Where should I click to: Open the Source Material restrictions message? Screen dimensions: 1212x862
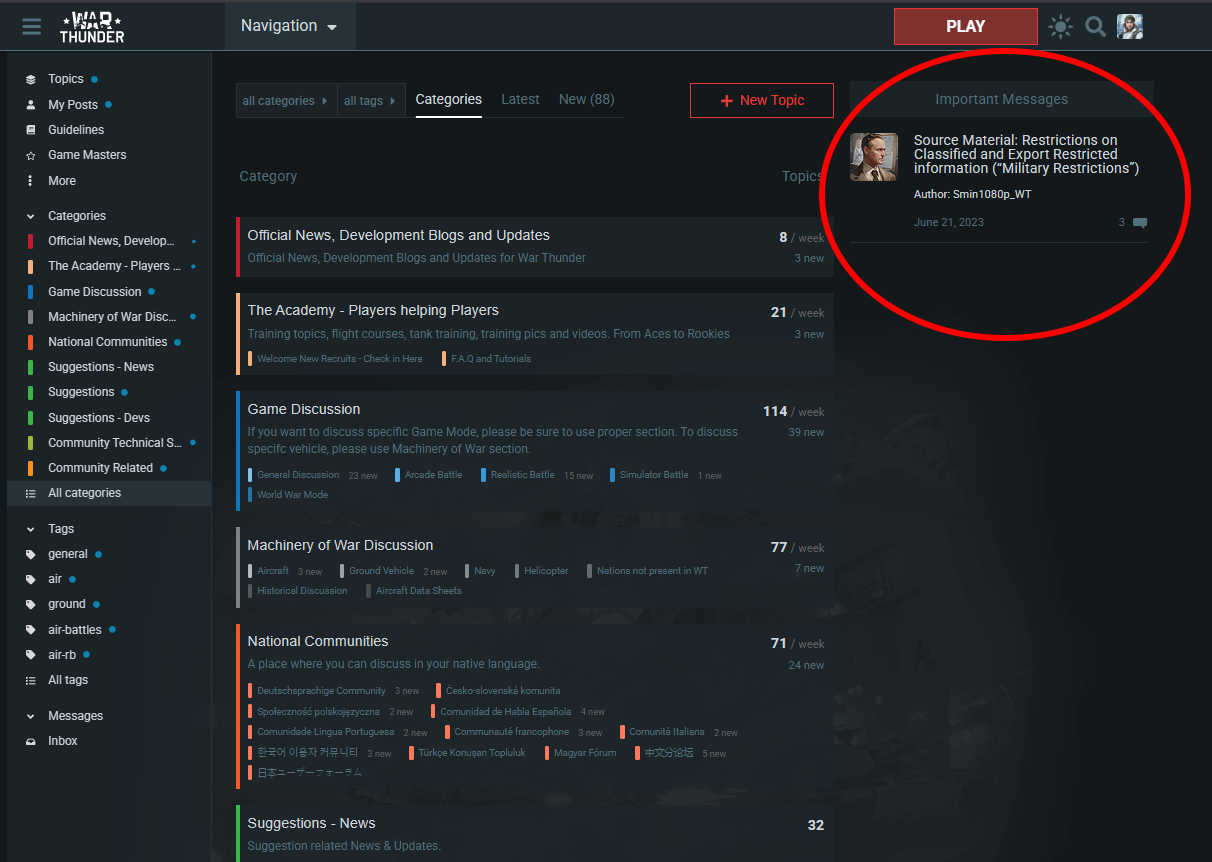click(1026, 154)
